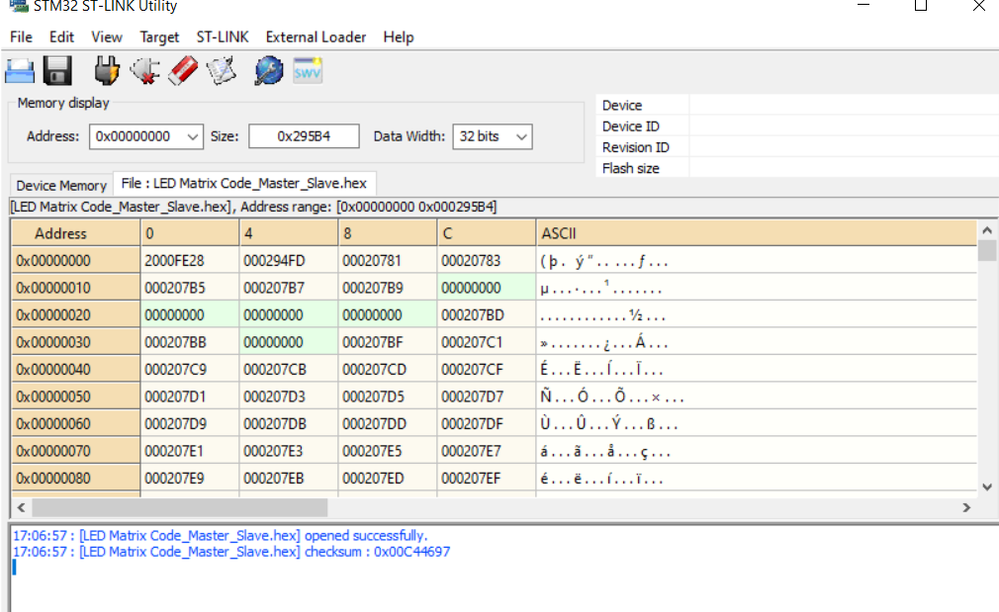Viewport: 999px width, 612px height.
Task: Open the ST-LINK menu
Action: (x=222, y=37)
